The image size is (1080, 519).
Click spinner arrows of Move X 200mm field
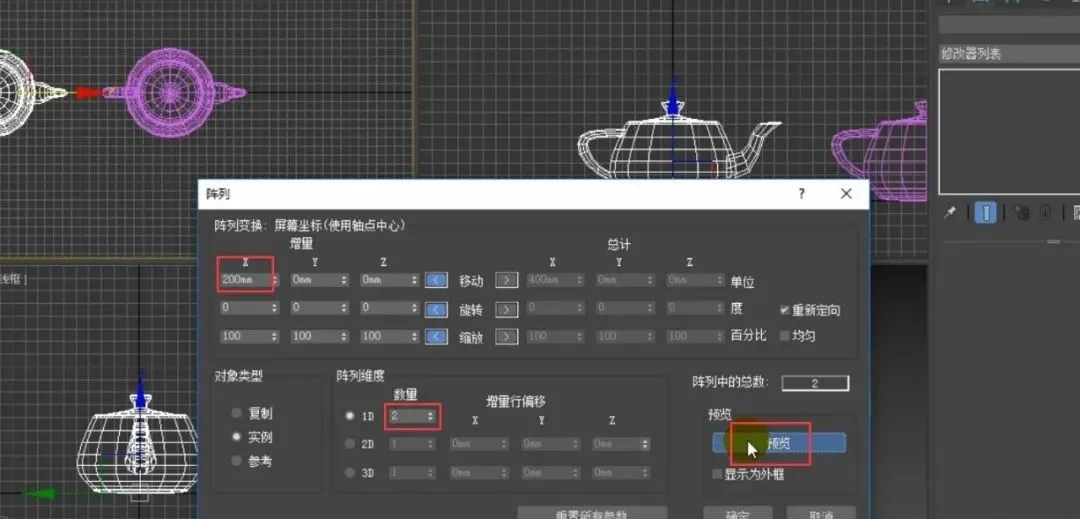pyautogui.click(x=274, y=280)
